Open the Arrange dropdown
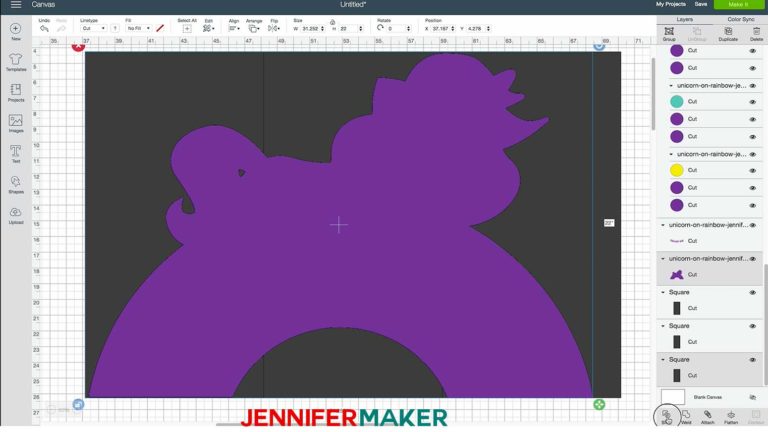Viewport: 768px width, 432px height. point(254,28)
